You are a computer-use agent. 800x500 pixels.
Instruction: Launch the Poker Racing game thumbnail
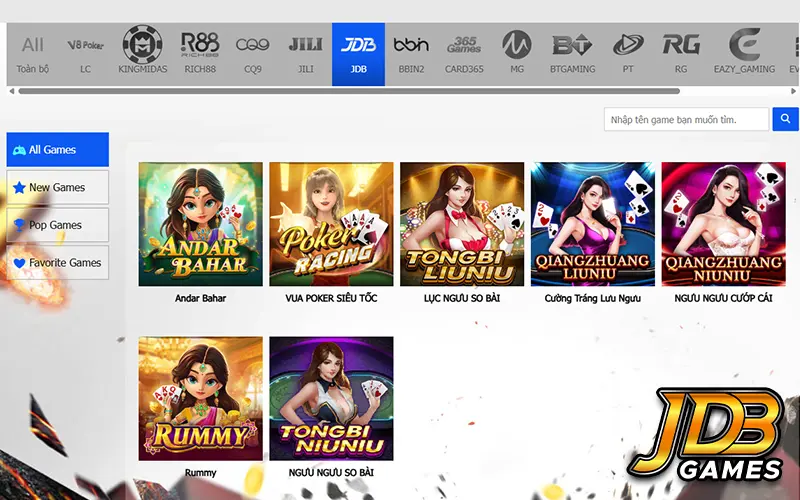331,224
